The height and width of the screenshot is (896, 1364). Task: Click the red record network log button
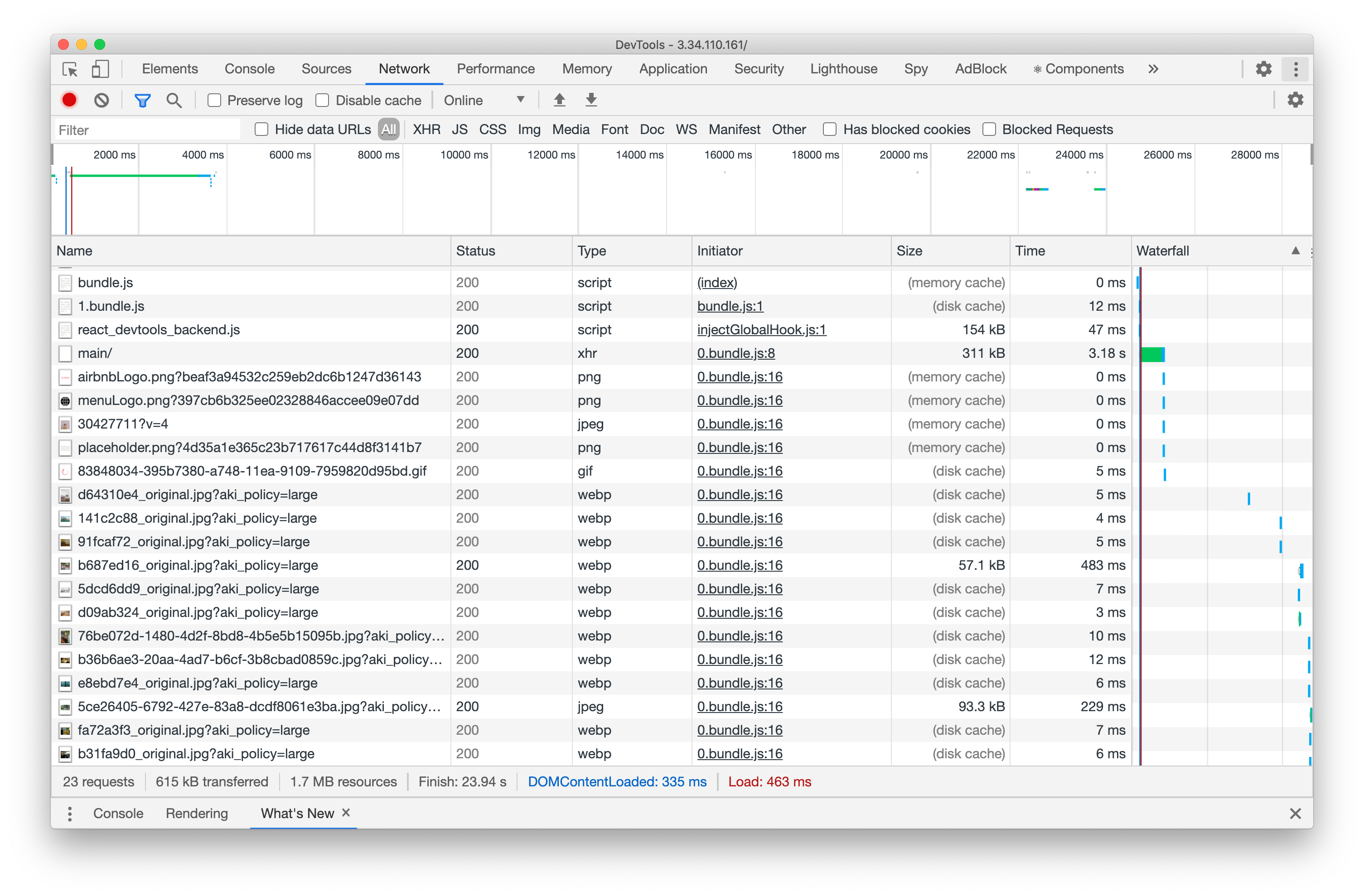69,100
